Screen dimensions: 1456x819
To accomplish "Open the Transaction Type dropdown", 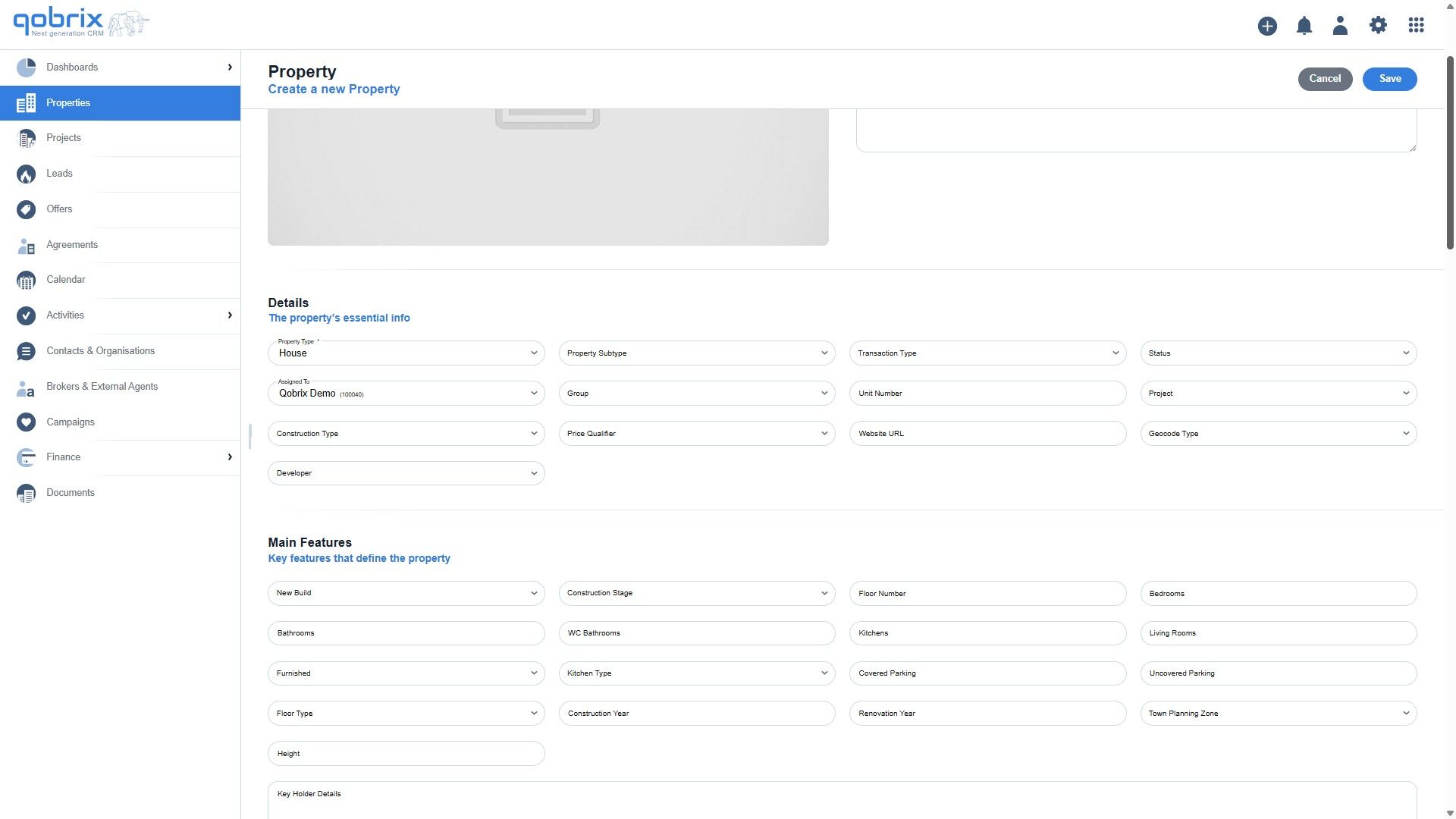I will click(x=987, y=353).
